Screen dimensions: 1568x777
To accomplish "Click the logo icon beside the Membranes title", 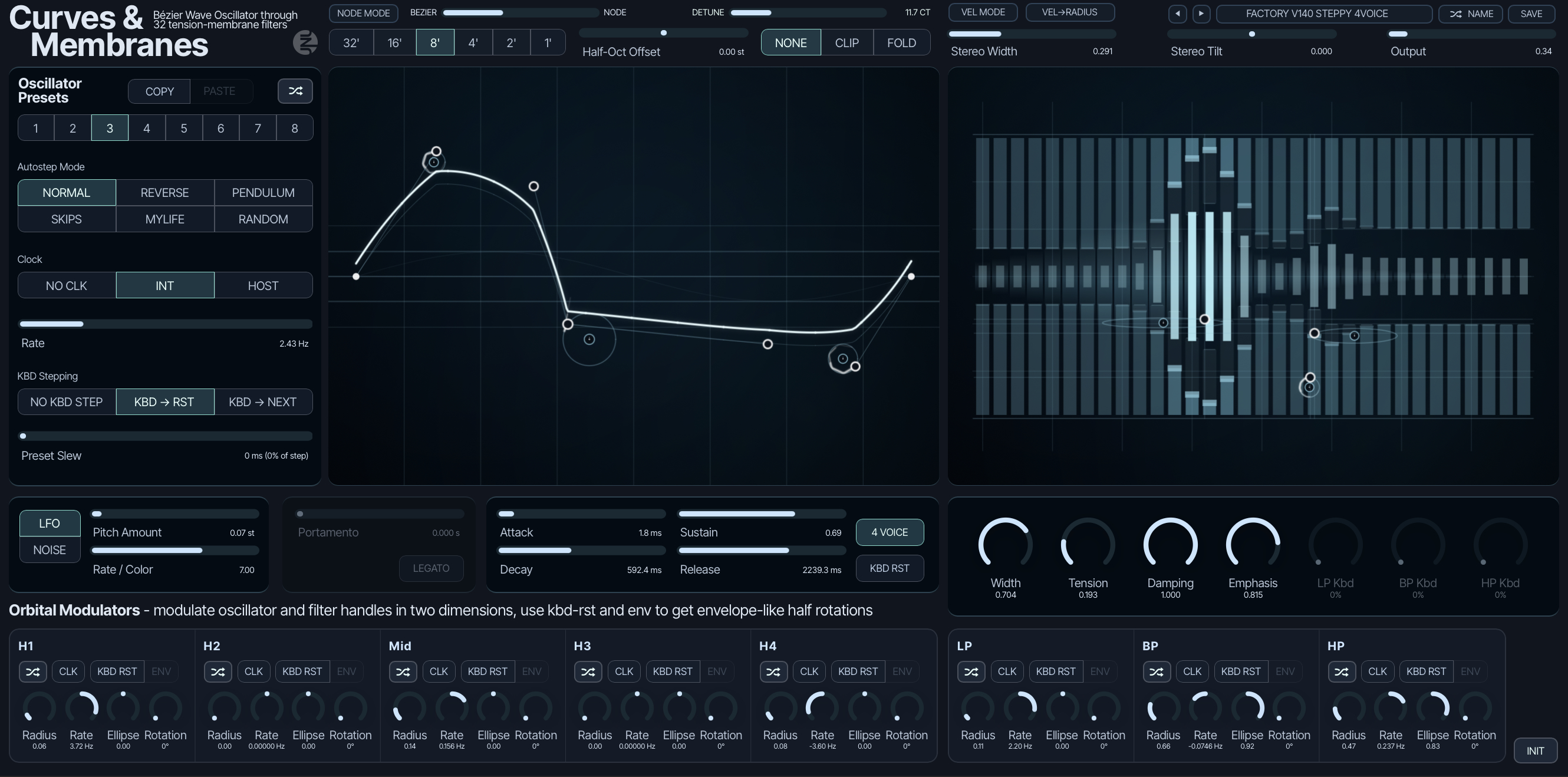I will click(x=305, y=42).
